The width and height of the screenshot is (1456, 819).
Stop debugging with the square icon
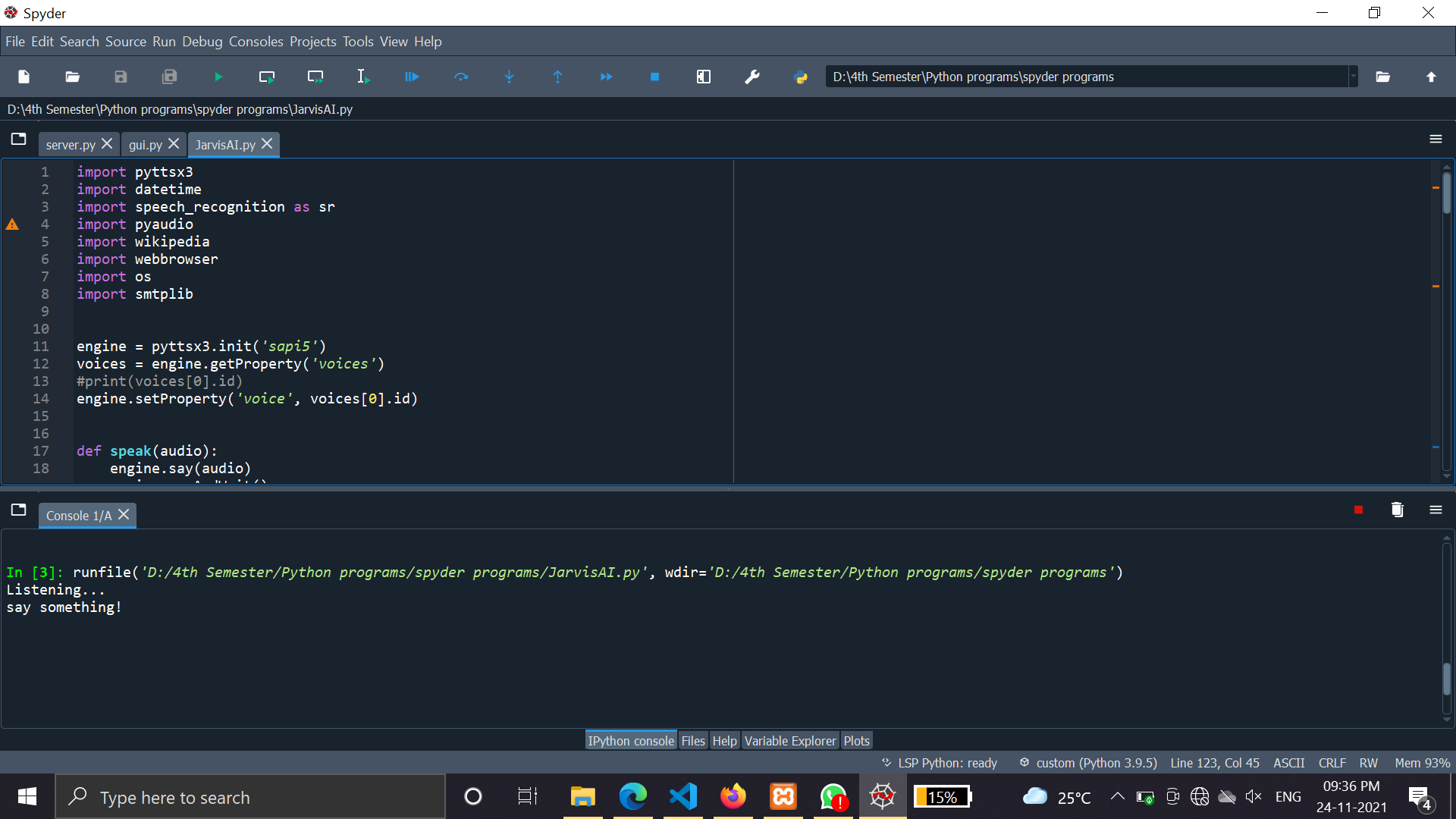(655, 77)
